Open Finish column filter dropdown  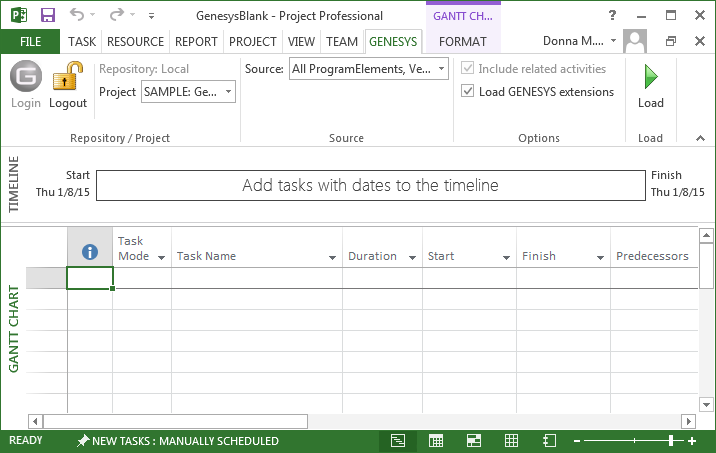(x=600, y=258)
